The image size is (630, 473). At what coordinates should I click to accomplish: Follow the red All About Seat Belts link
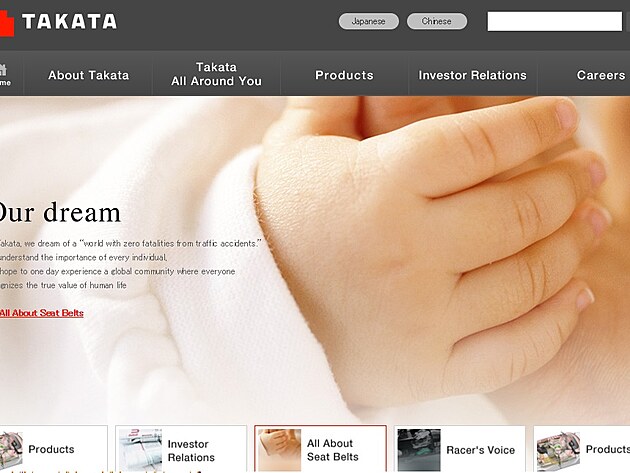click(41, 313)
